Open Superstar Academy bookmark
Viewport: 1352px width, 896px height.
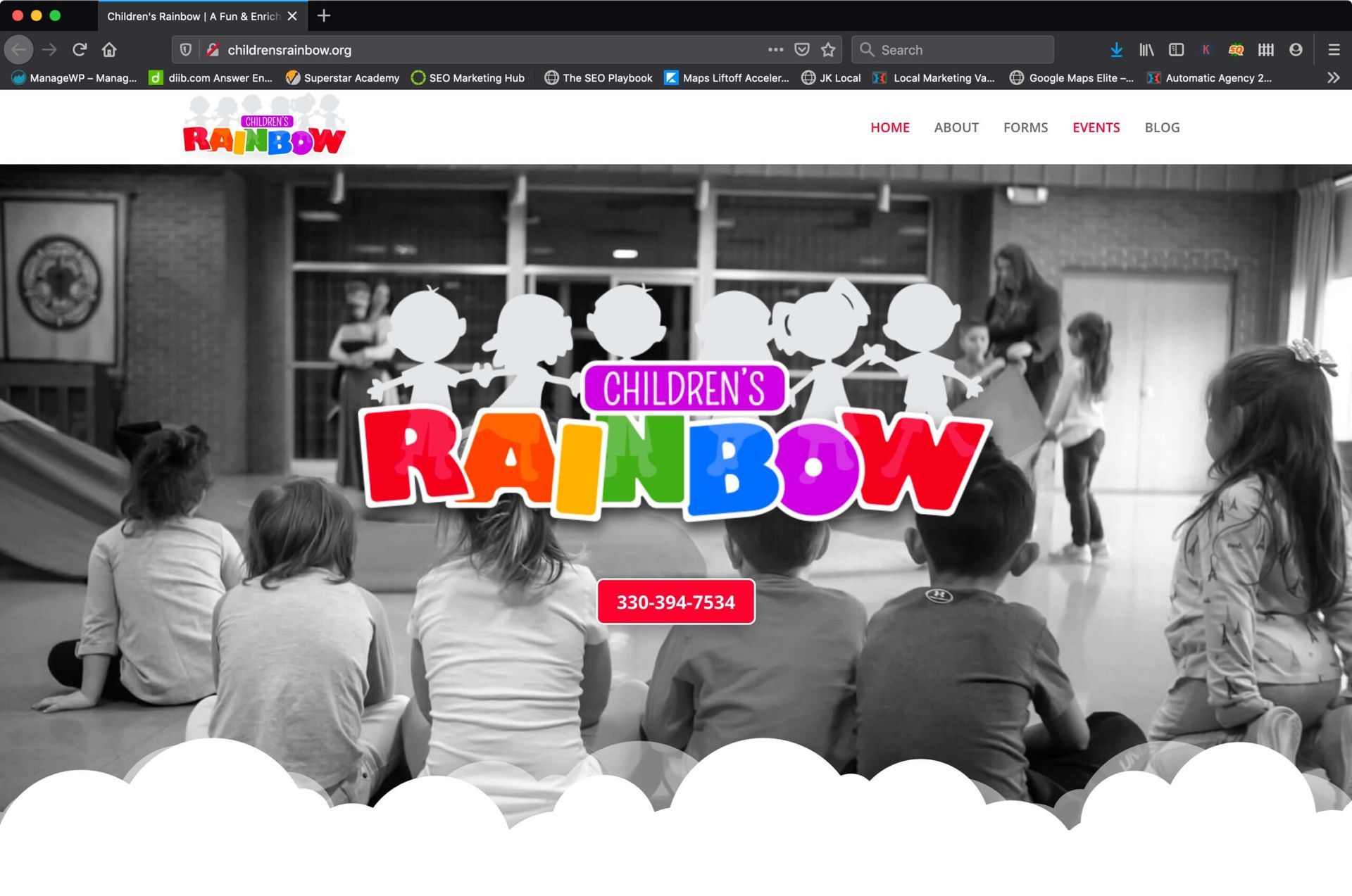pyautogui.click(x=342, y=78)
